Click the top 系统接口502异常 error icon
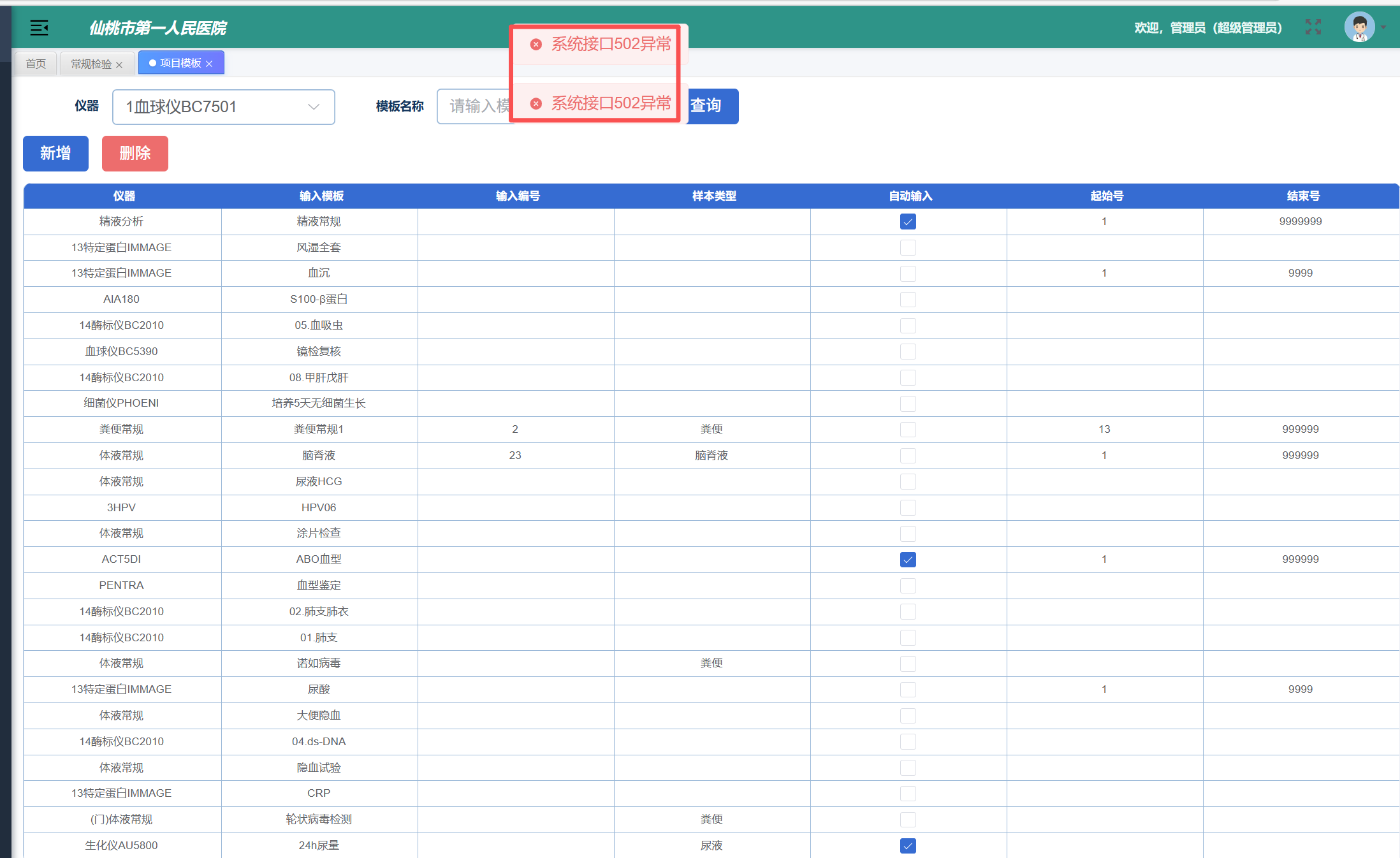Image resolution: width=1400 pixels, height=858 pixels. coord(536,44)
